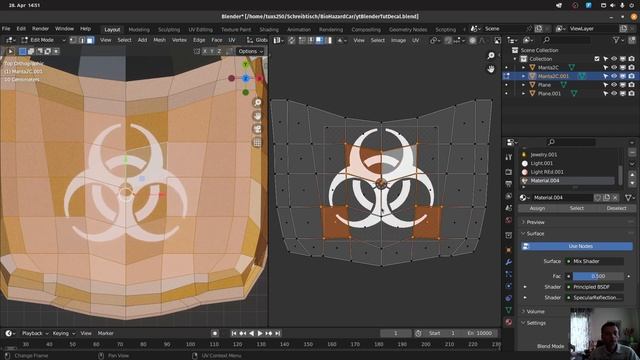
Task: Click the play animation button
Action: click(x=260, y=333)
